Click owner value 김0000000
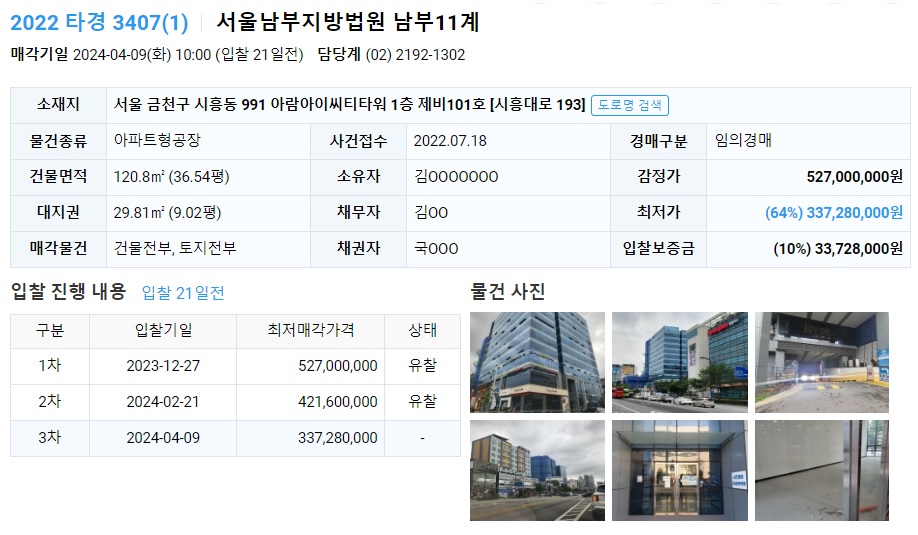 pos(456,177)
